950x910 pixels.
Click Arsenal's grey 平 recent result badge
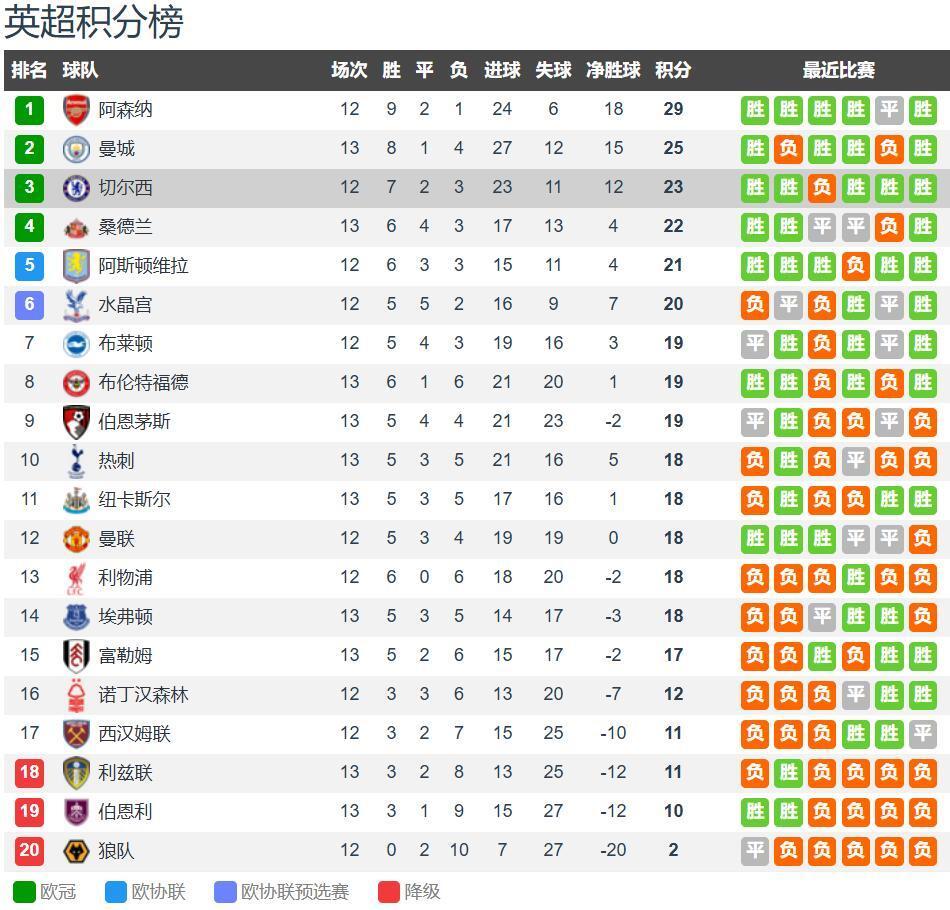888,110
